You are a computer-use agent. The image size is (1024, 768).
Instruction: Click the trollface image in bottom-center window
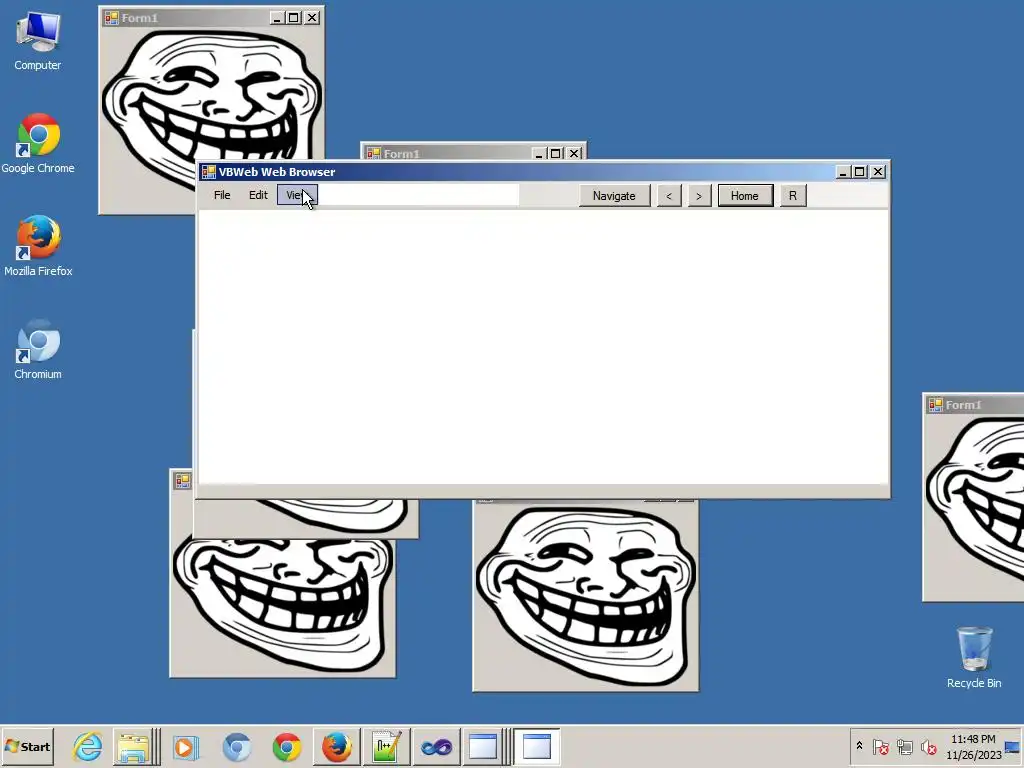(585, 598)
